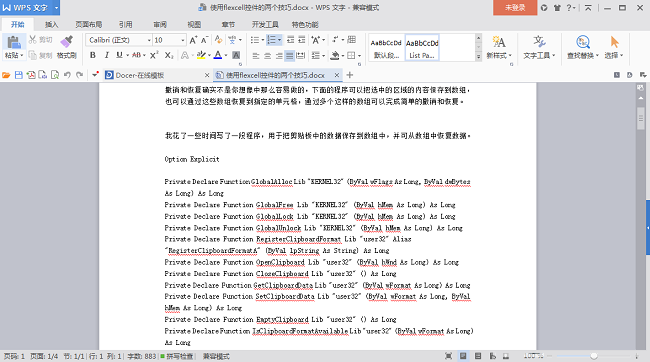
Task: Click the Copy icon
Action: point(33,55)
